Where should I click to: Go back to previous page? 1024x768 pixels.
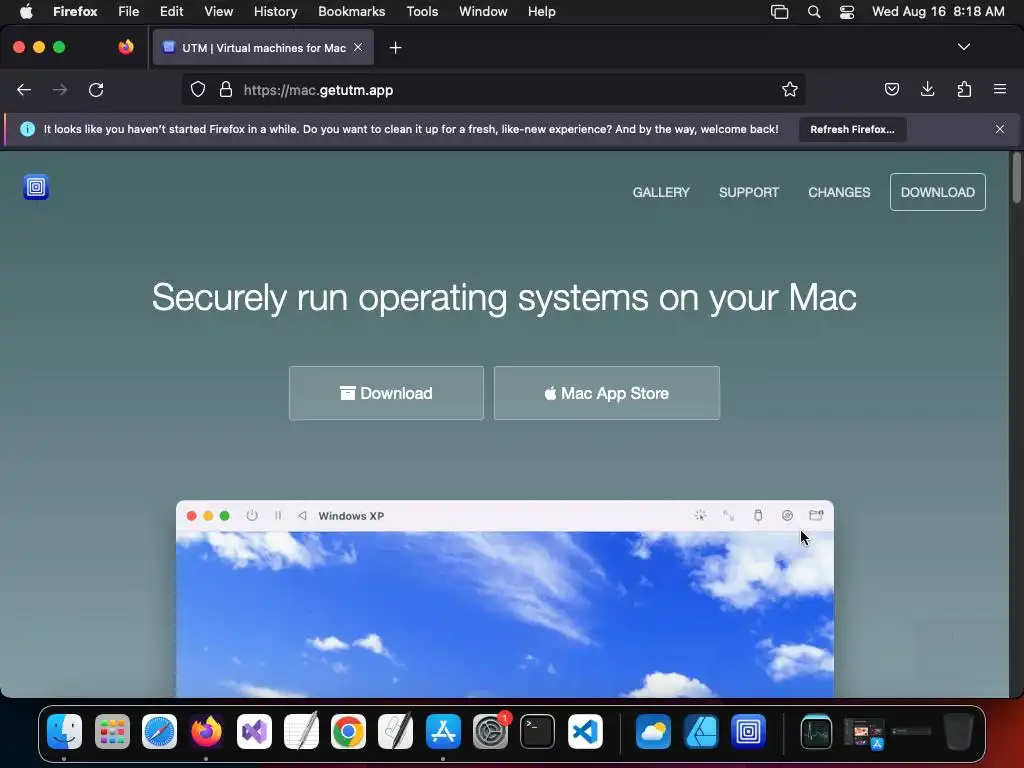click(24, 90)
